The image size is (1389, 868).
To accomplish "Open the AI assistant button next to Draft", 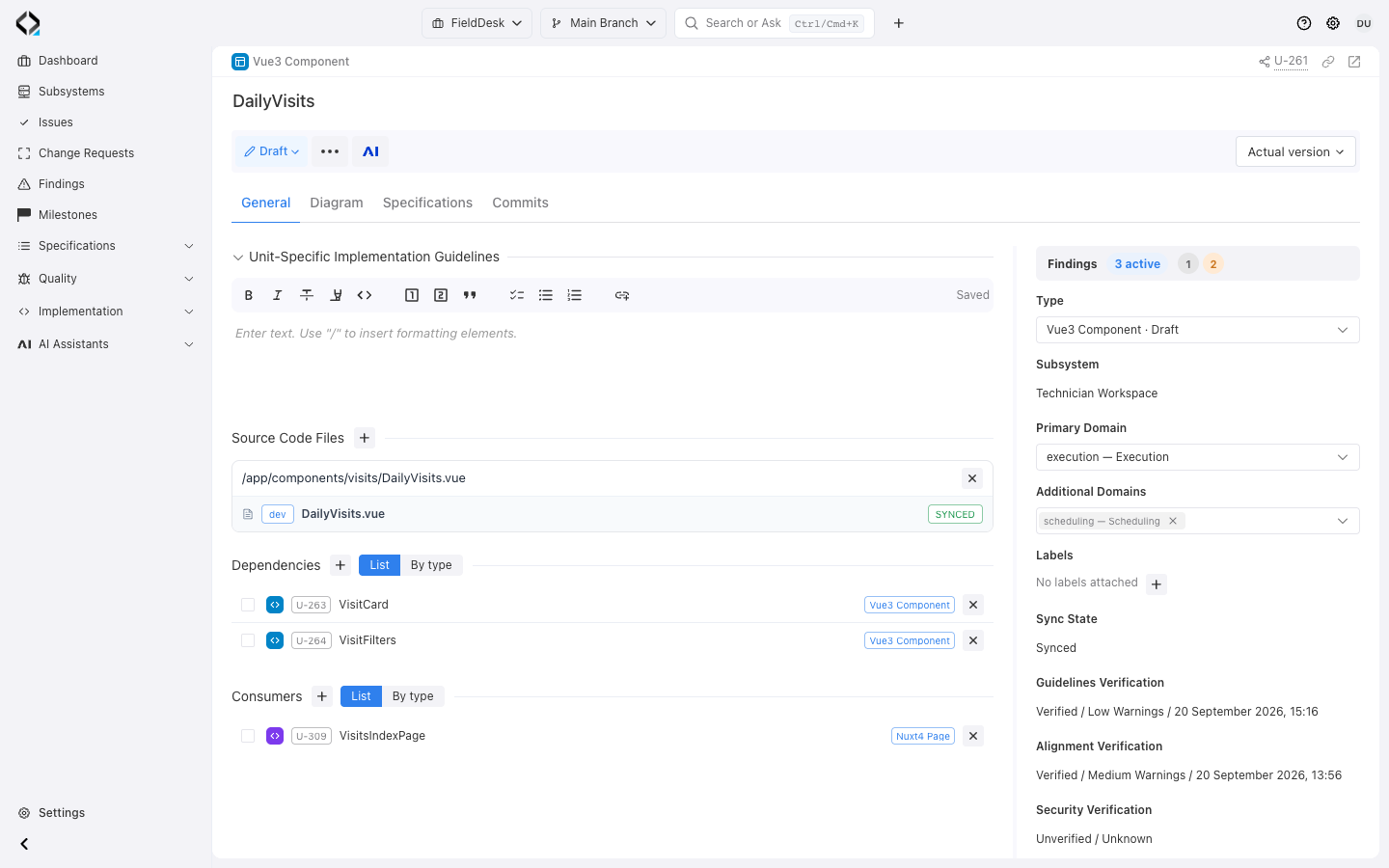I will (370, 151).
